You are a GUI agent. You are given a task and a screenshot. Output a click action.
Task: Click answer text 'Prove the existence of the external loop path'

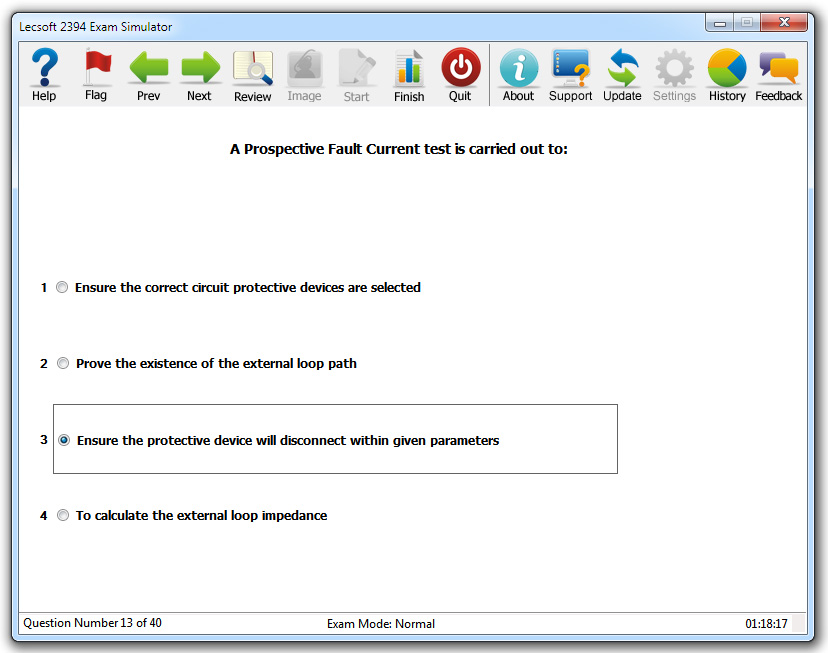point(216,364)
